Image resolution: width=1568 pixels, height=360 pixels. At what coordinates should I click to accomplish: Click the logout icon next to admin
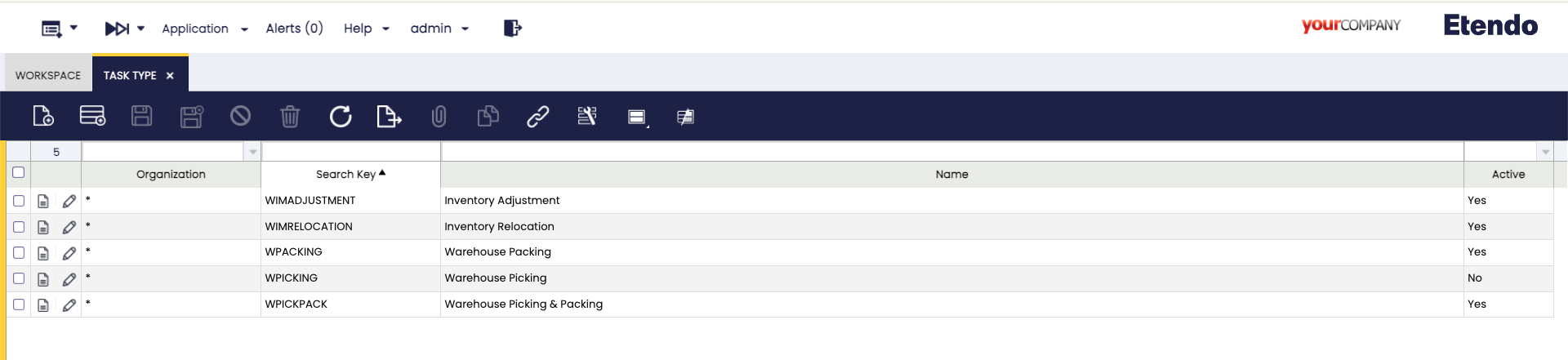(x=512, y=29)
